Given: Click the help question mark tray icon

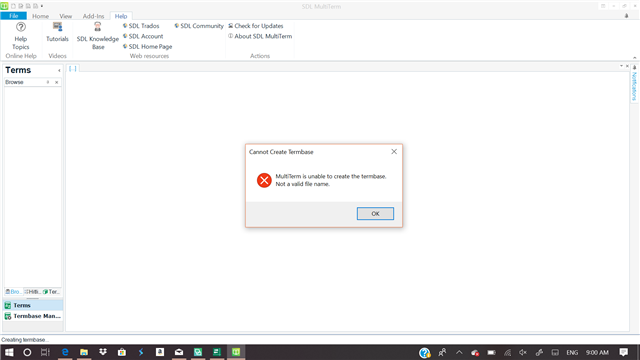Looking at the screenshot, I should point(424,353).
